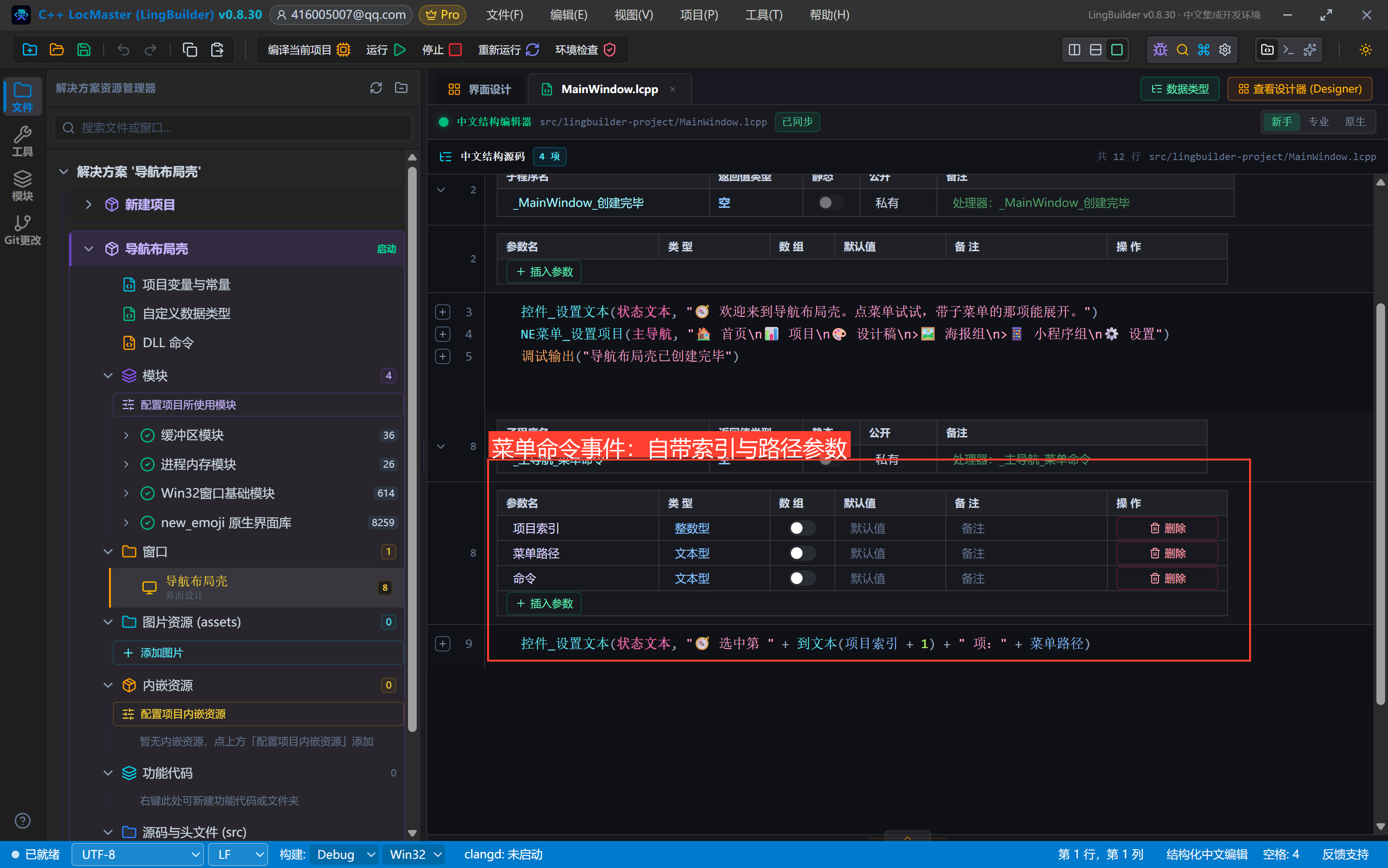
Task: Click the open folder toolbar icon
Action: click(x=57, y=50)
